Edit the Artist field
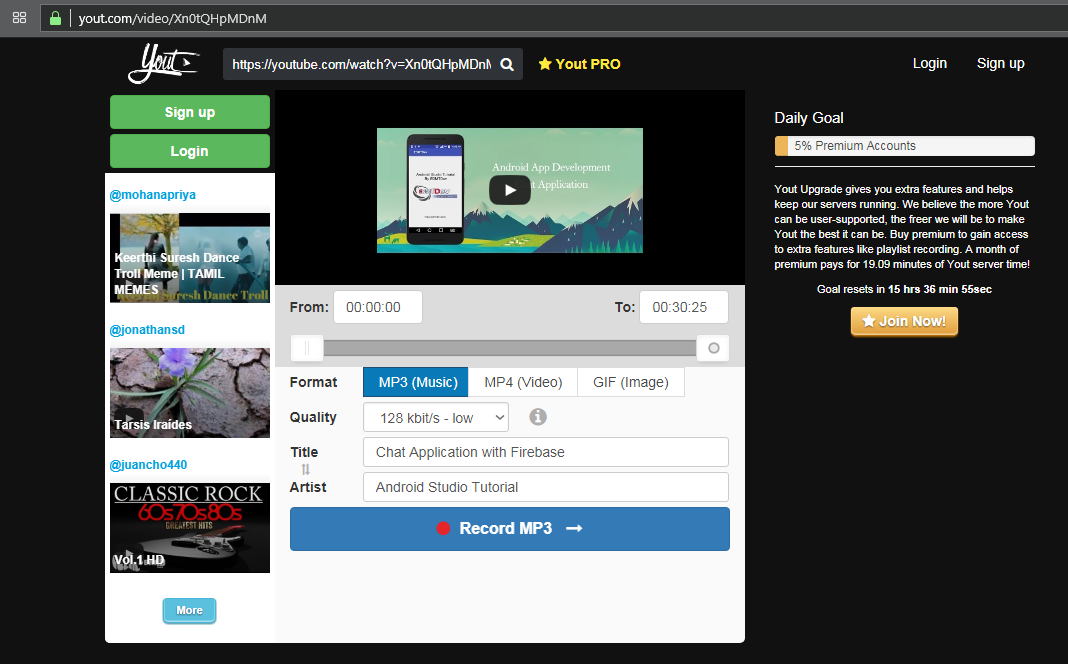 coord(546,487)
